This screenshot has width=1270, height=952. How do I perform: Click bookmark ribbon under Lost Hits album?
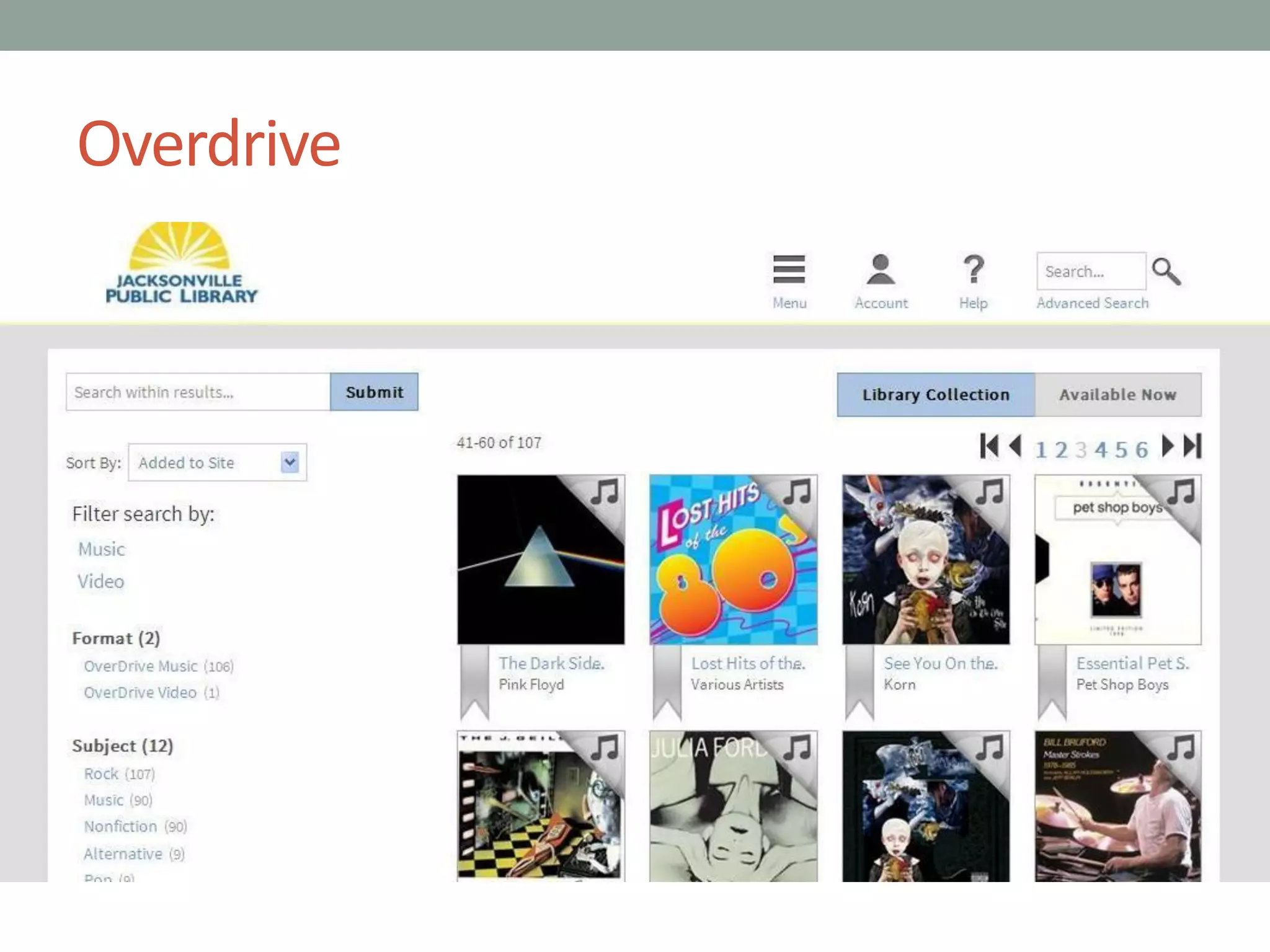pyautogui.click(x=667, y=683)
